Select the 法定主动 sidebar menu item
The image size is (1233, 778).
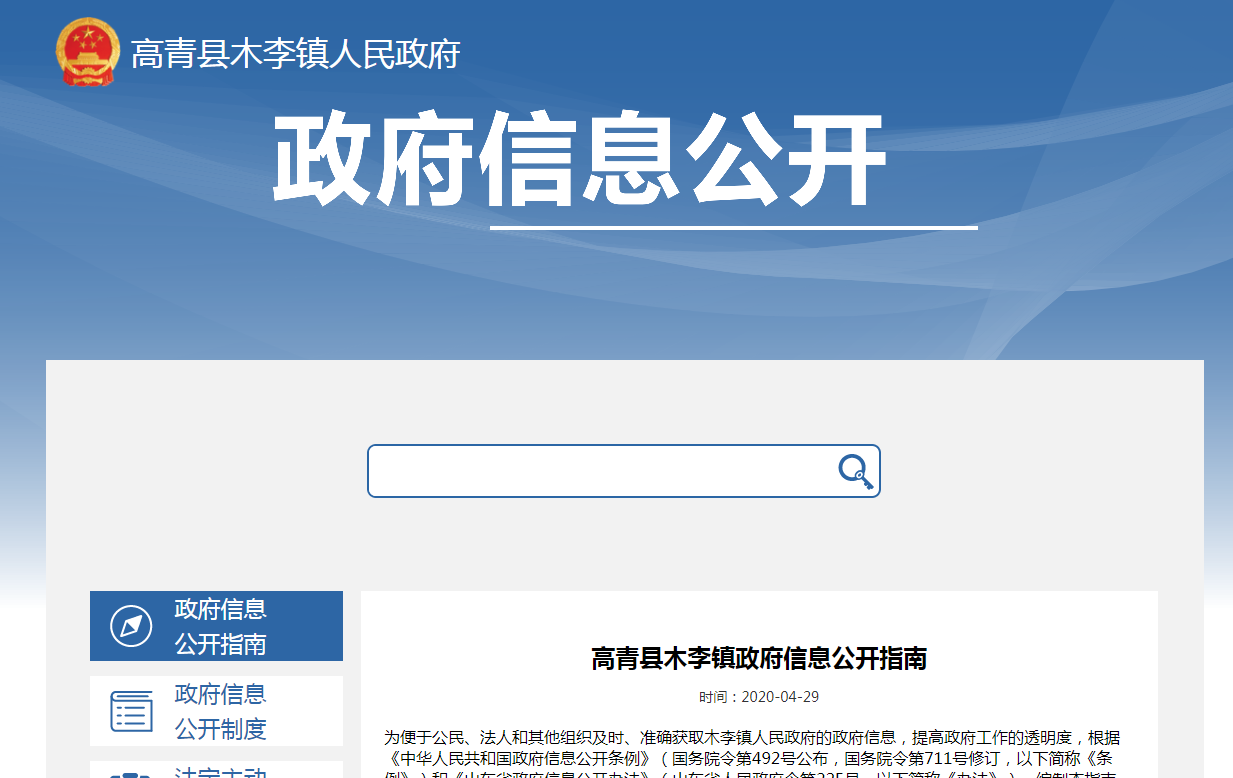point(220,772)
